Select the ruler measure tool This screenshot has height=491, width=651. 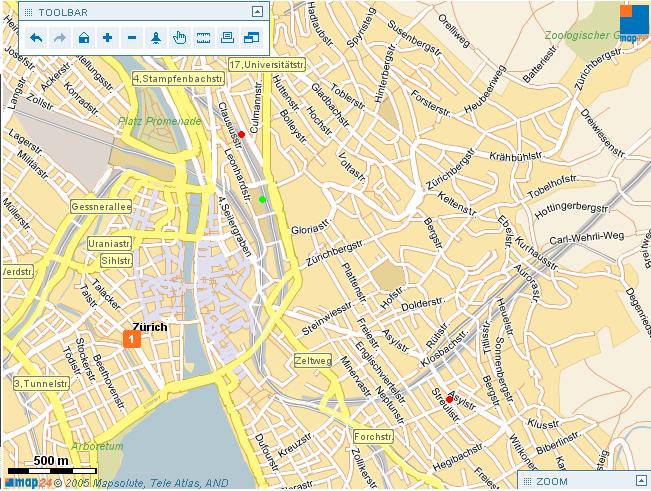click(x=204, y=38)
